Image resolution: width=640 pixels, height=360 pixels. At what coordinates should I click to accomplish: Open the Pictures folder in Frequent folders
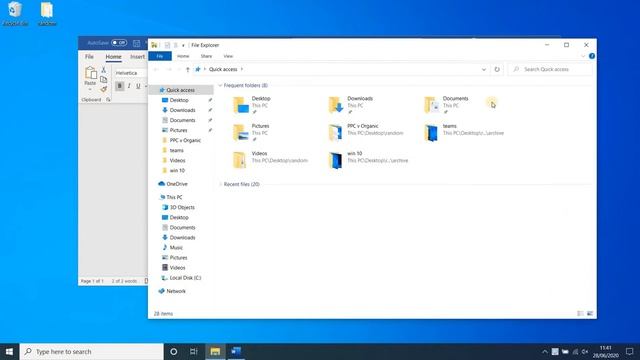click(x=251, y=133)
